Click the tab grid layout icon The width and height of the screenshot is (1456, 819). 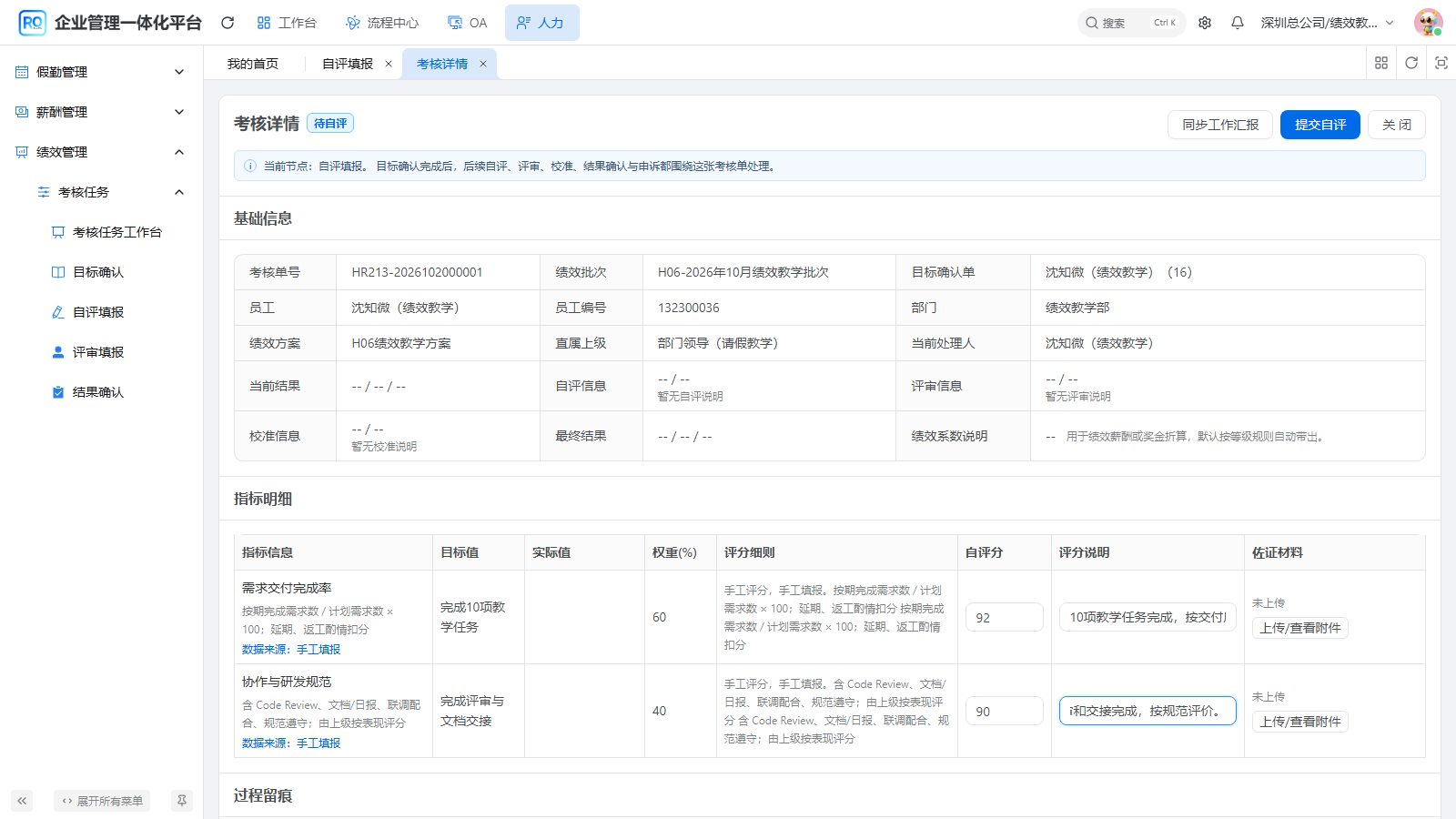pos(1381,63)
